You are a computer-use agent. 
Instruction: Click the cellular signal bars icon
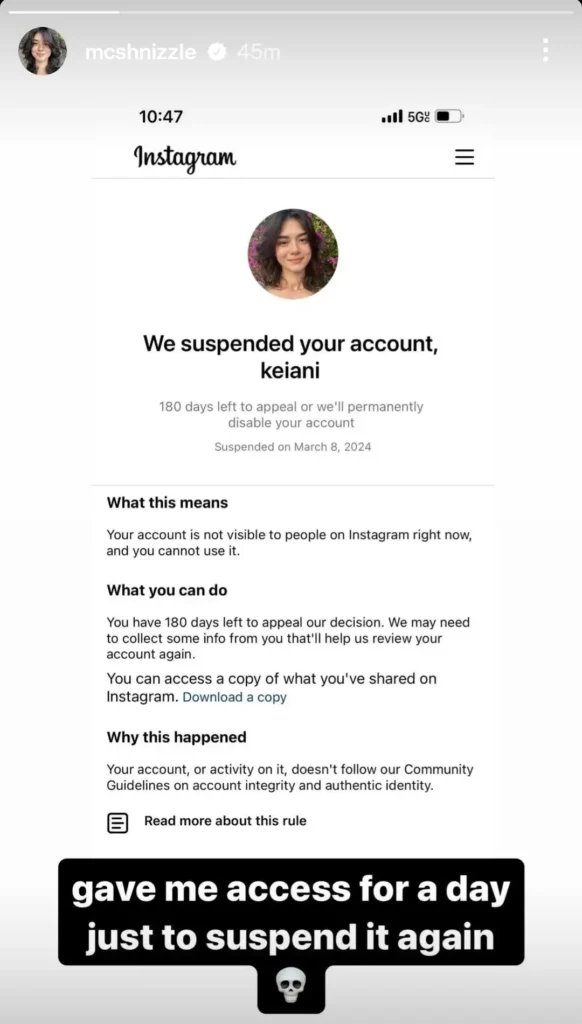click(x=392, y=115)
